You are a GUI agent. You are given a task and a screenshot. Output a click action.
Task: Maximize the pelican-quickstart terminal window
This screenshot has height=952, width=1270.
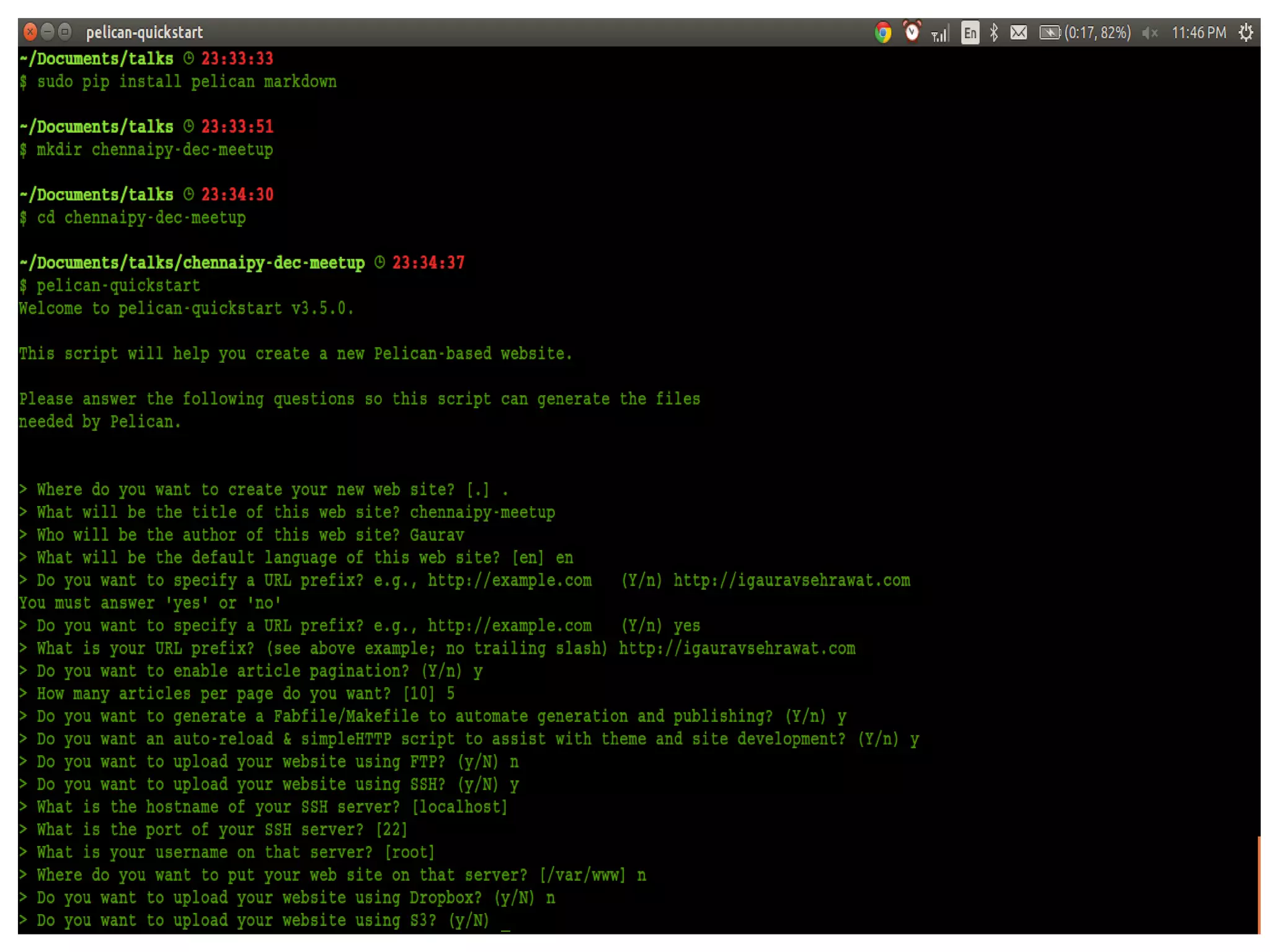tap(64, 32)
